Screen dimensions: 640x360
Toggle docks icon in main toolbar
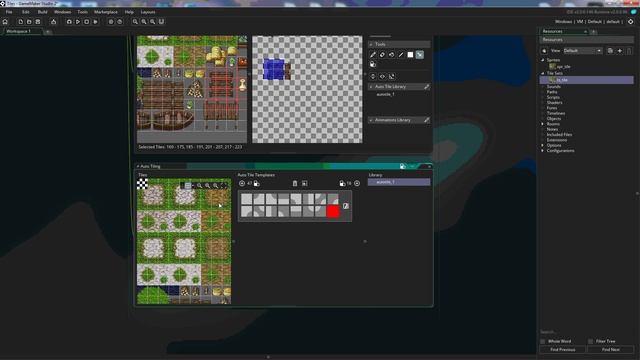pyautogui.click(x=161, y=22)
